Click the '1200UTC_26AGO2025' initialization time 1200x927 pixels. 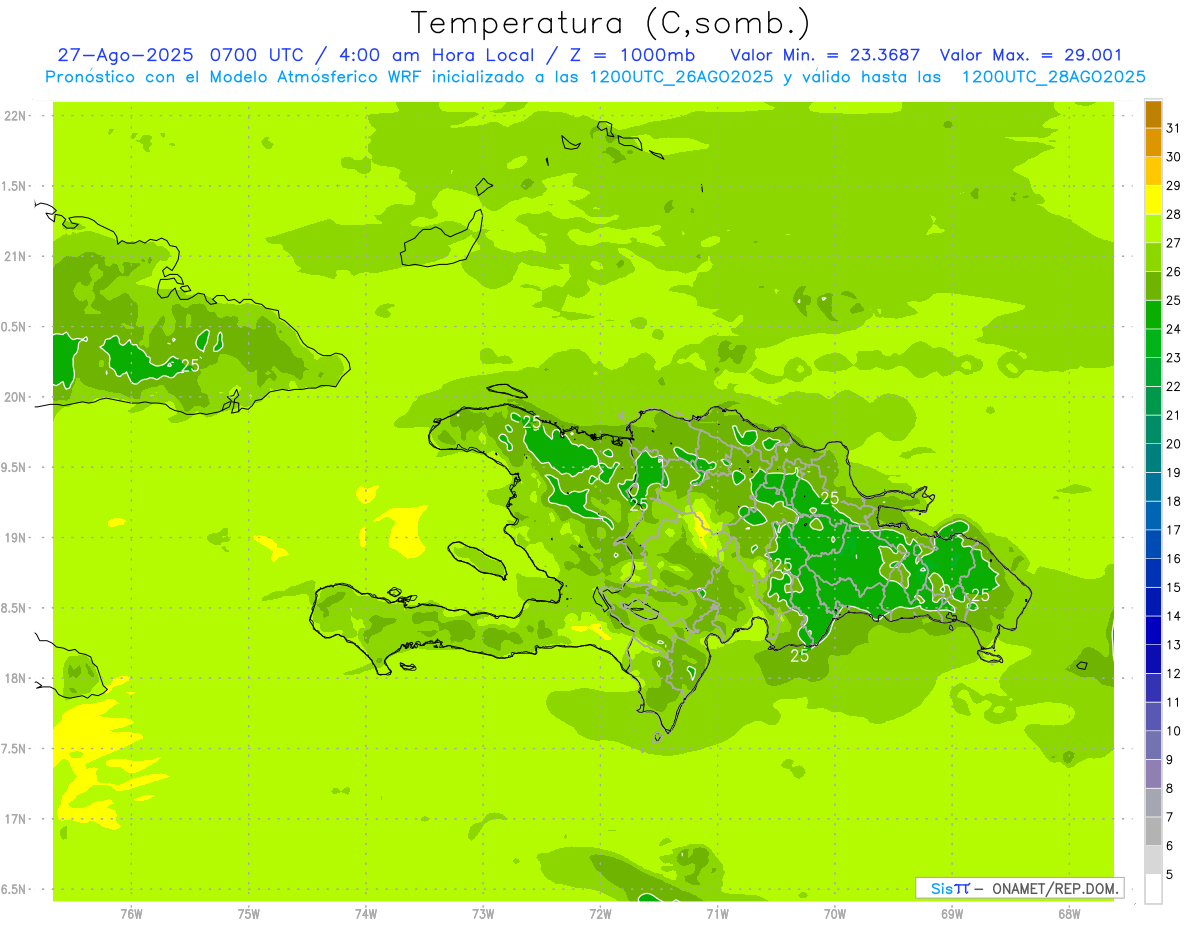(x=676, y=77)
